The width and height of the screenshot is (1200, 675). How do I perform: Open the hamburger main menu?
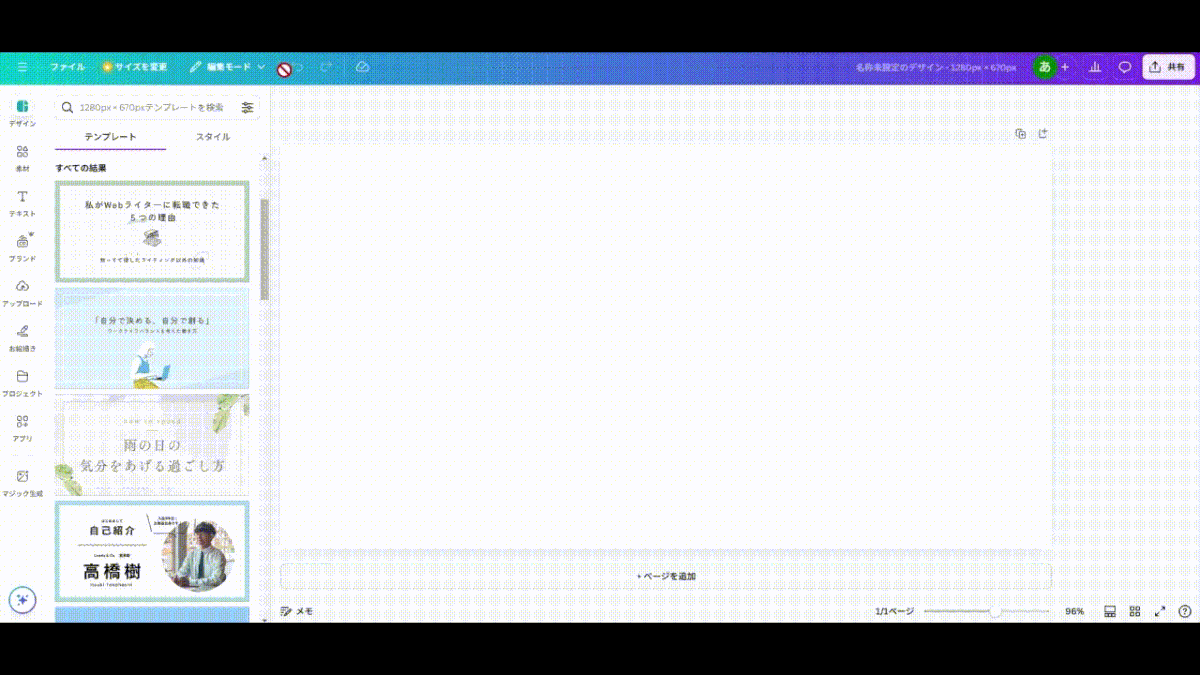[22, 67]
